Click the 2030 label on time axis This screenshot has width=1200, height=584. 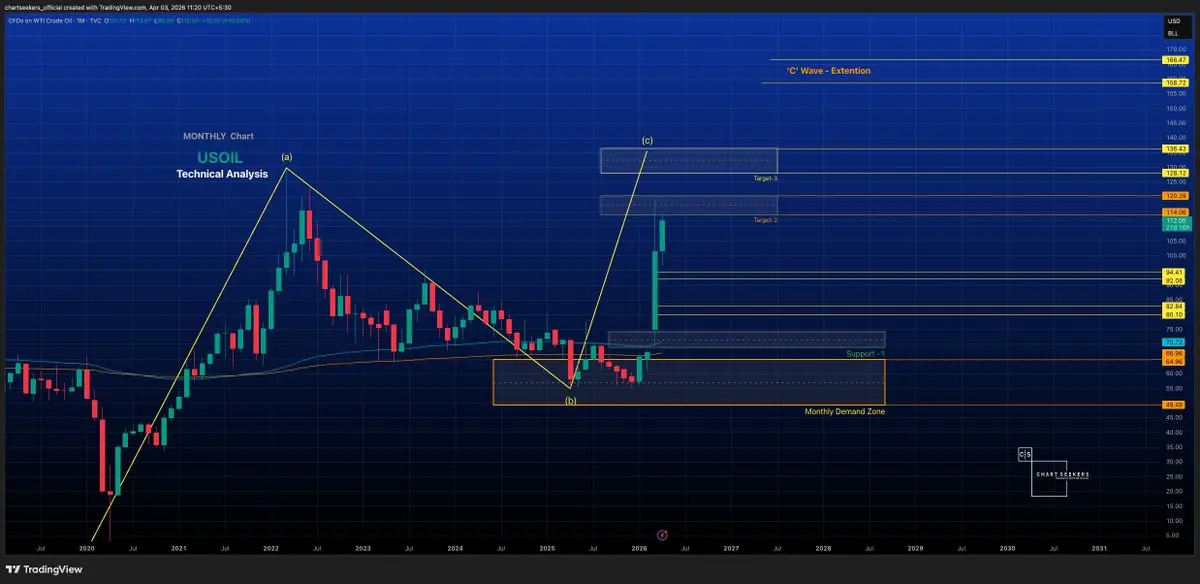point(1007,549)
